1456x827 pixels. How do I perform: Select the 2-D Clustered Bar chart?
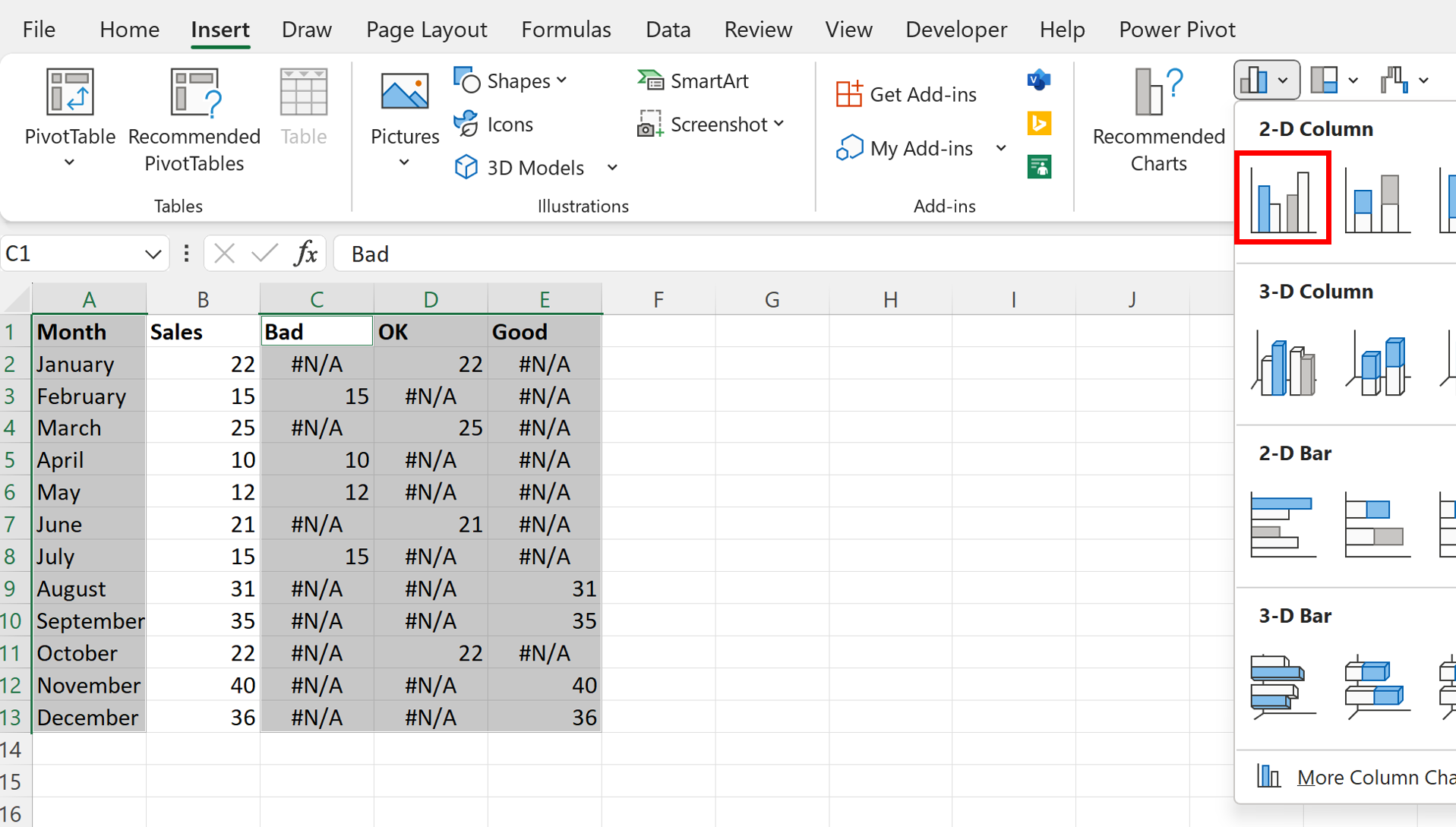point(1283,525)
